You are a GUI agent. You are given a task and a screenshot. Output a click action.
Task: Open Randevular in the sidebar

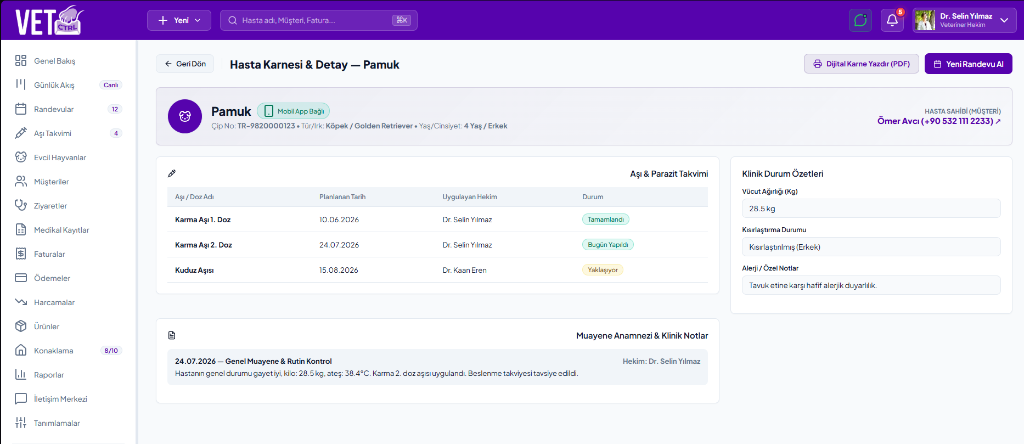[x=69, y=109]
